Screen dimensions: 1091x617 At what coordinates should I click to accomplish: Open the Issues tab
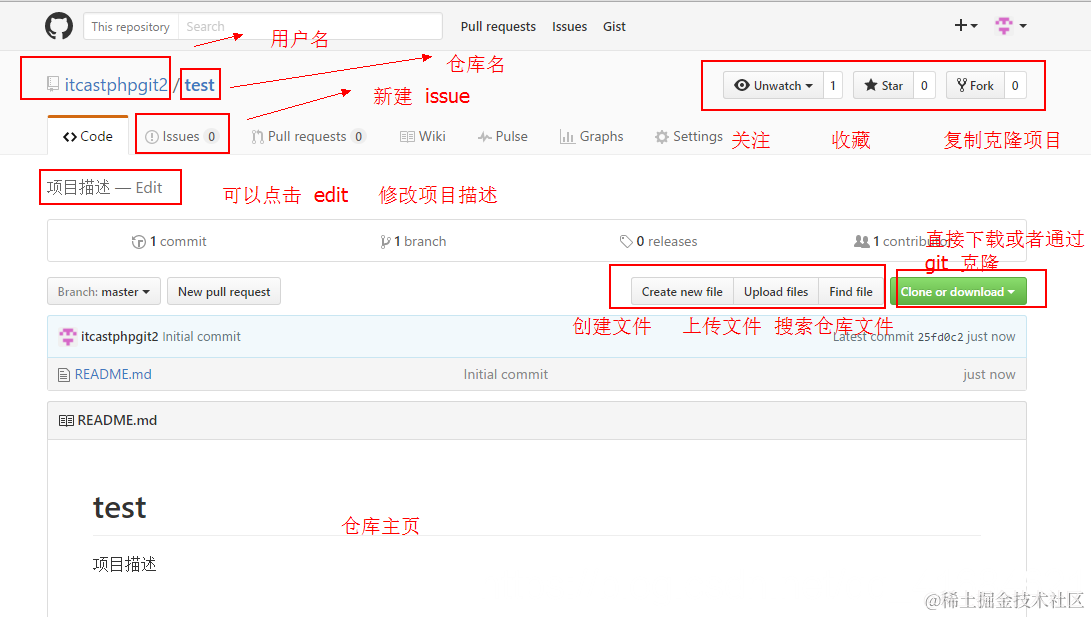point(182,136)
